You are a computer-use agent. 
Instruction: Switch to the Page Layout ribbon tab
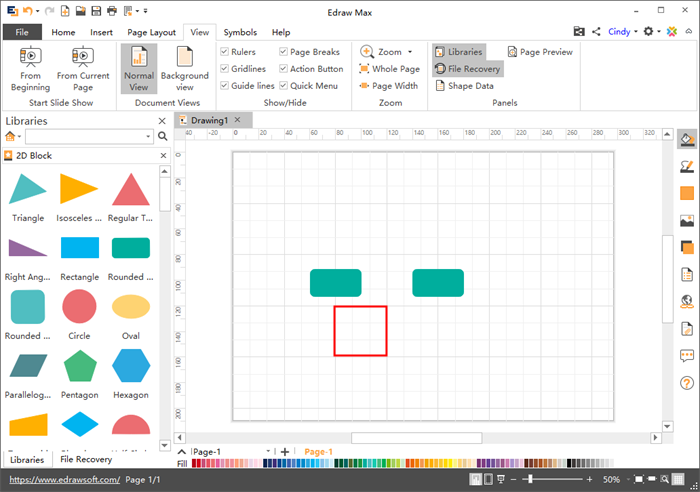coord(151,32)
